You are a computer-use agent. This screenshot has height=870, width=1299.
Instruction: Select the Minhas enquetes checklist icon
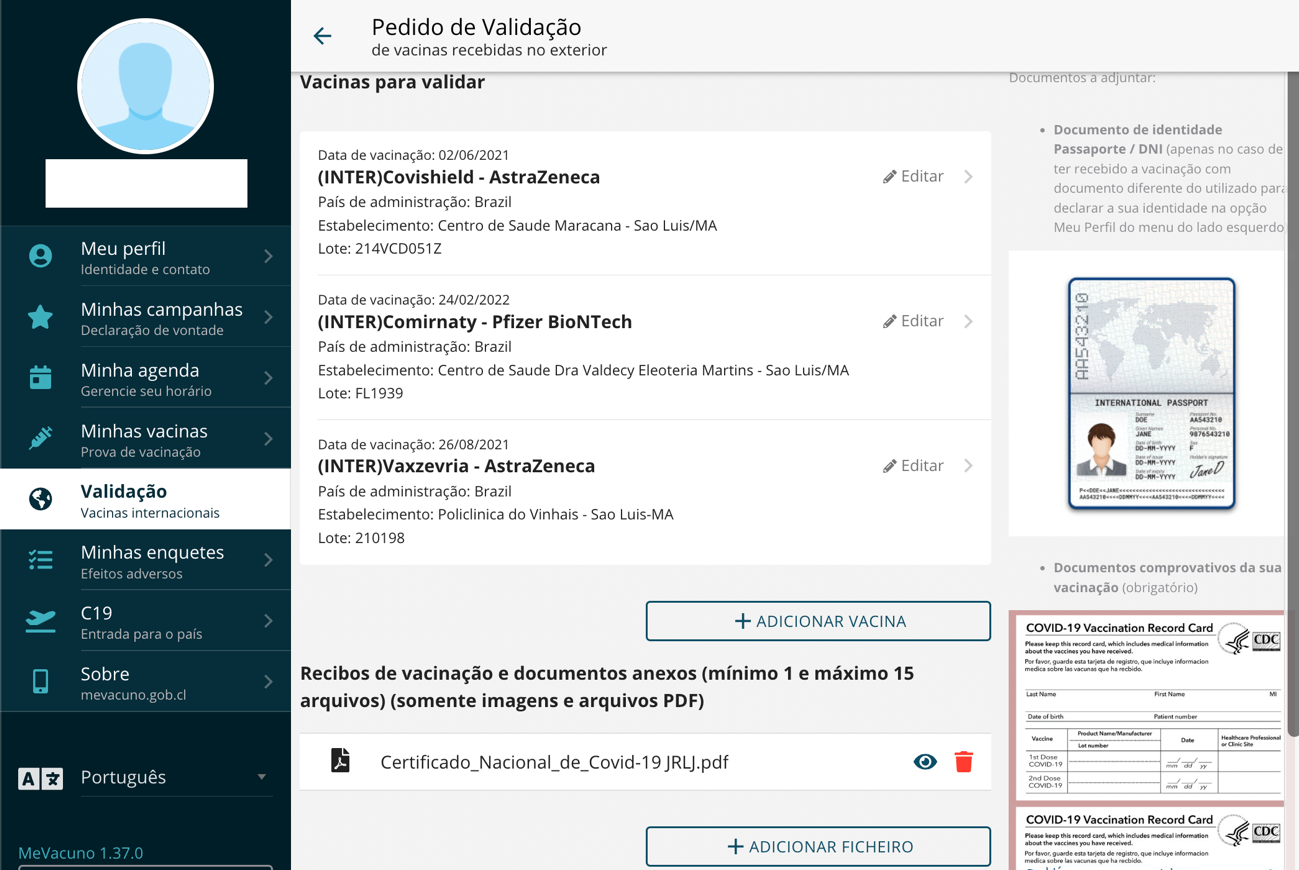pyautogui.click(x=40, y=560)
